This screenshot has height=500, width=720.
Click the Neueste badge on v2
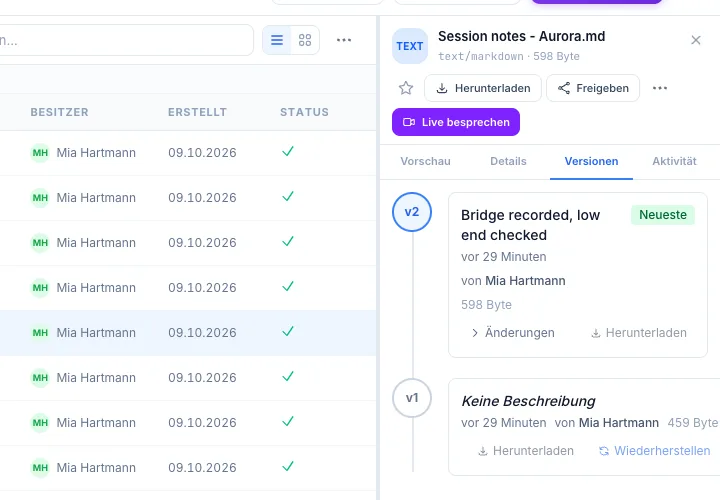(x=663, y=214)
